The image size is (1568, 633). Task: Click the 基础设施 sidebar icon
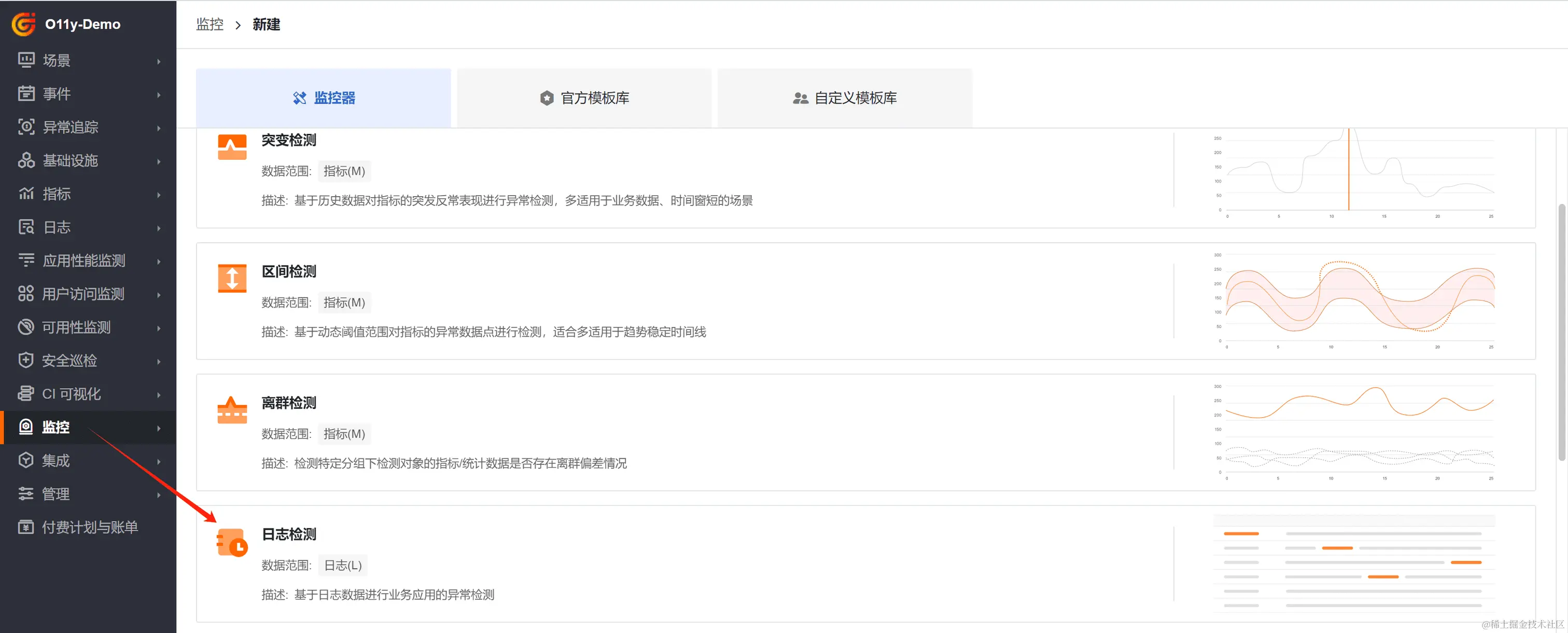pos(26,160)
